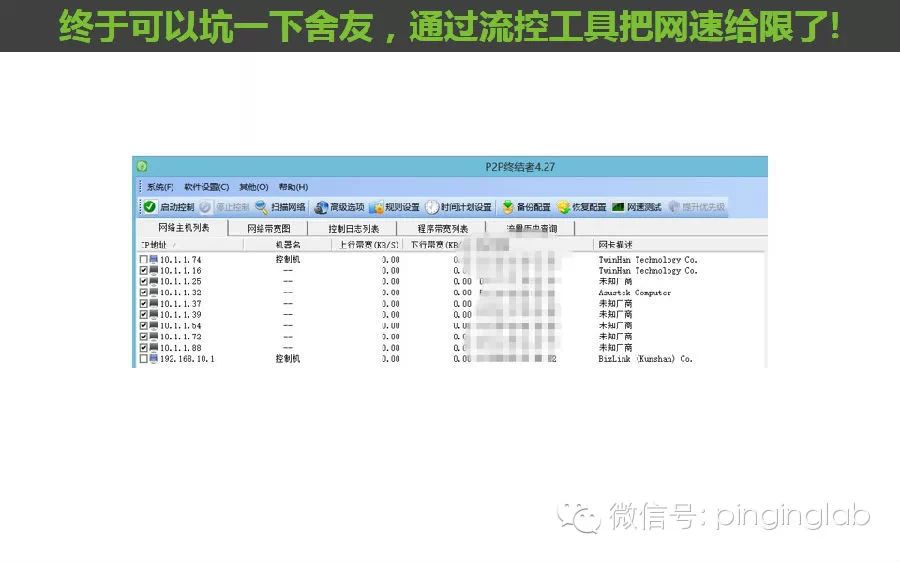Check the box for host 192.168.10.1
Screen dimensions: 900x562
(x=143, y=359)
